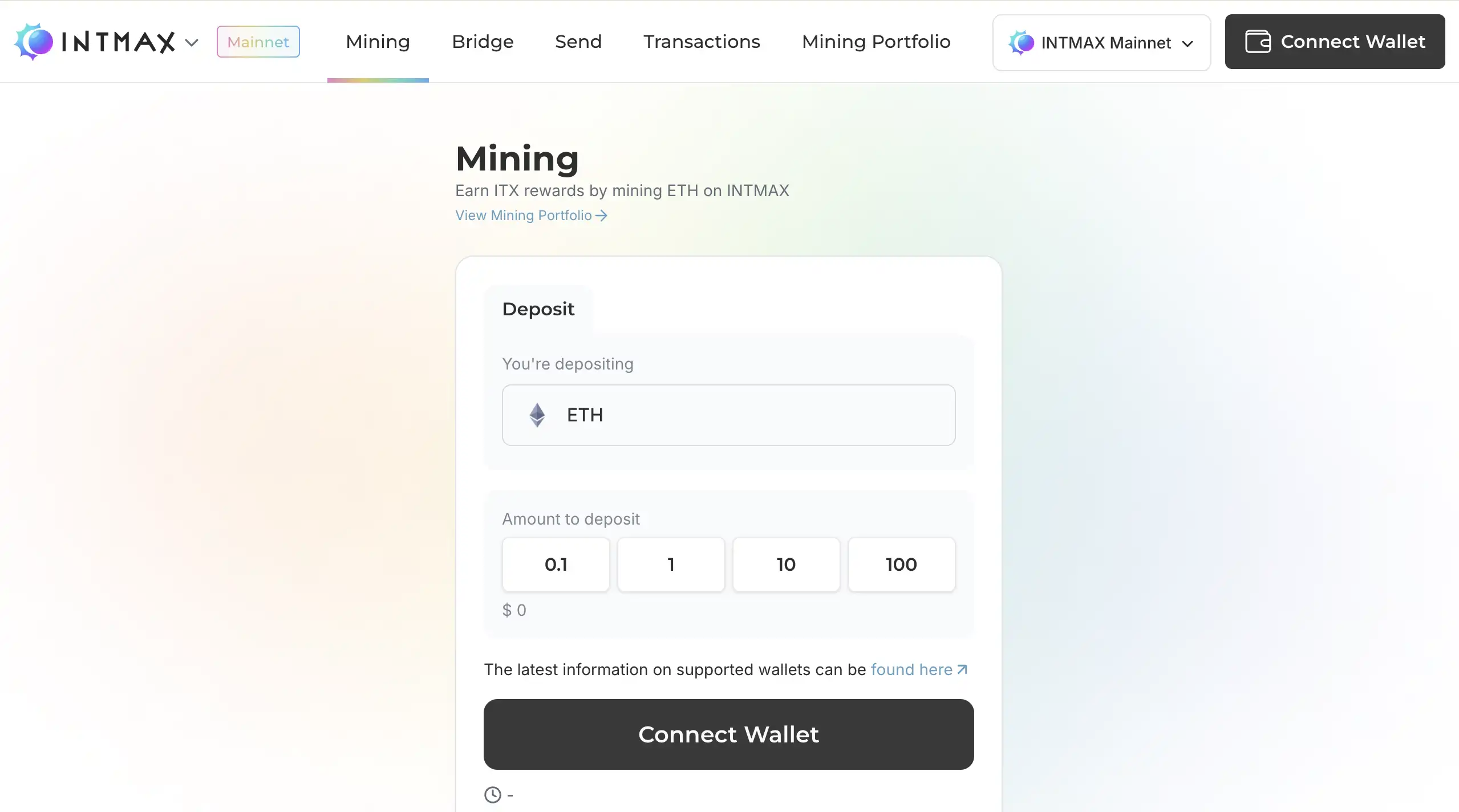Click the Ethereum icon in the token selector
The height and width of the screenshot is (812, 1459).
coord(537,415)
